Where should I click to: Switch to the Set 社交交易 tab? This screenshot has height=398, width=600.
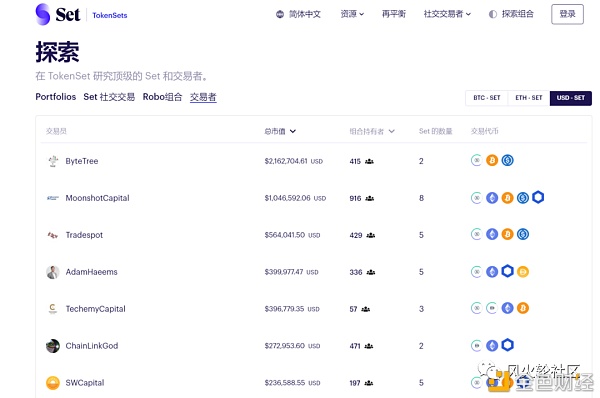click(x=109, y=97)
